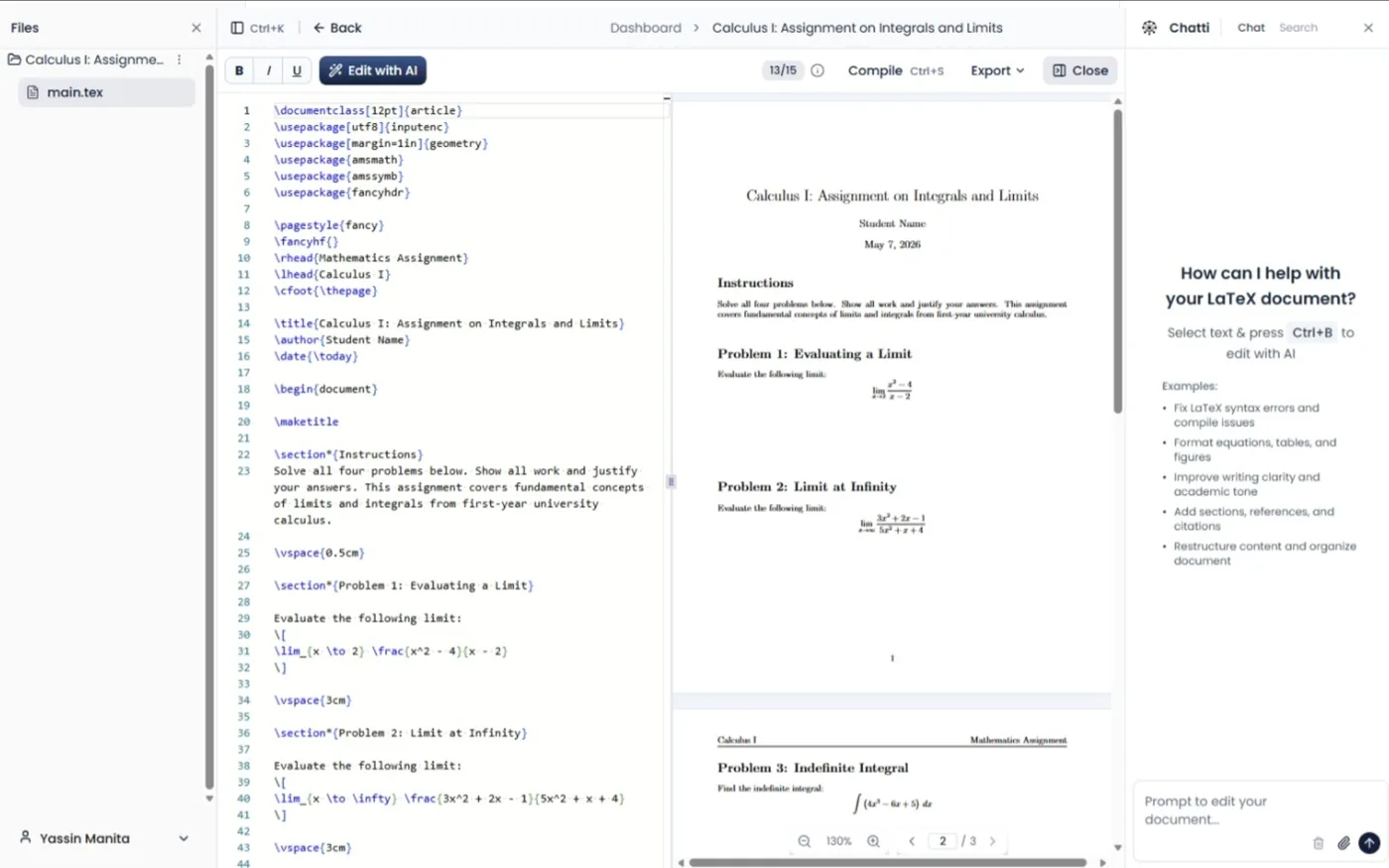Click the Ctrl+B shortcut hint

click(1313, 332)
